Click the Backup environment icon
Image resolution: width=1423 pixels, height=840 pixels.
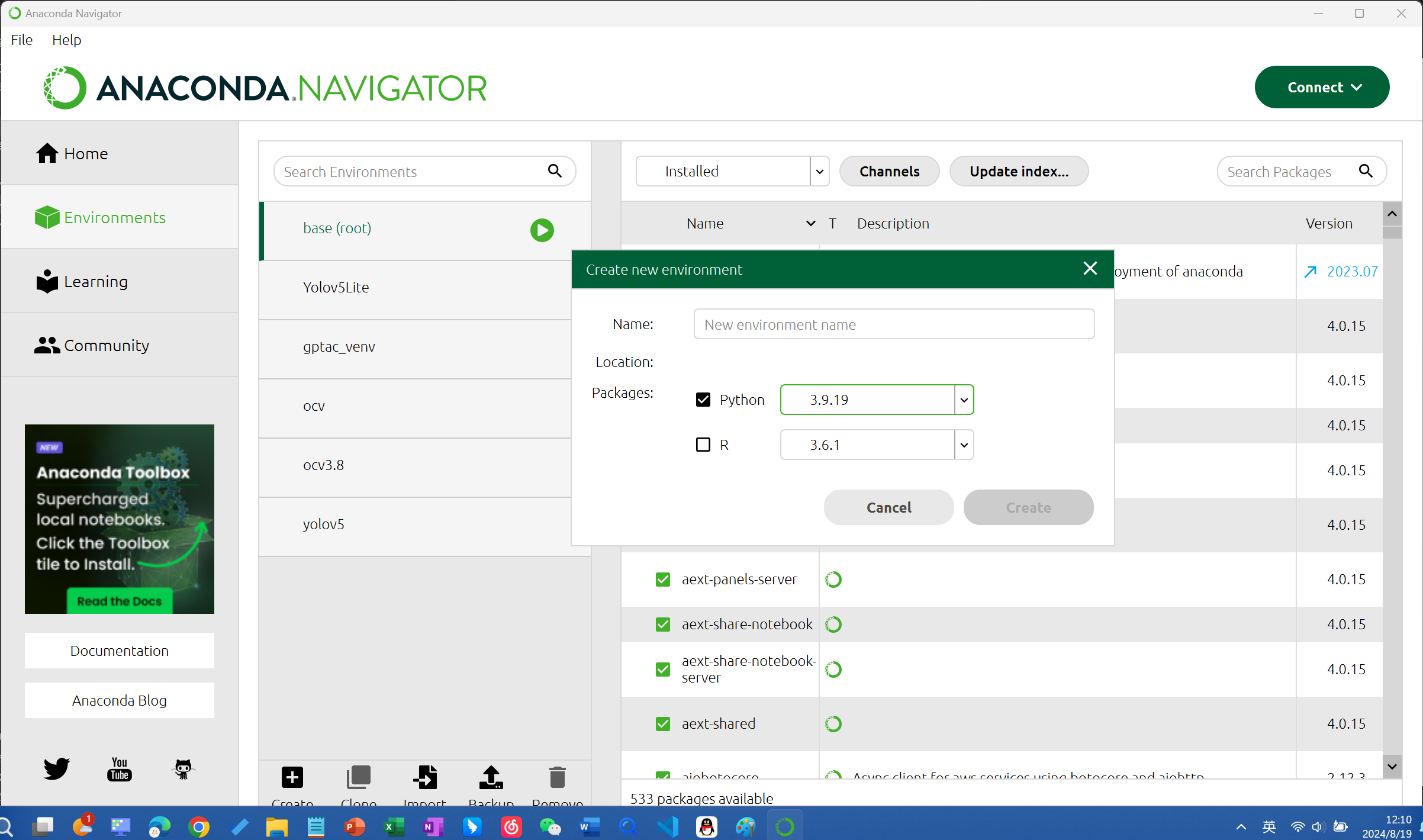coord(491,777)
